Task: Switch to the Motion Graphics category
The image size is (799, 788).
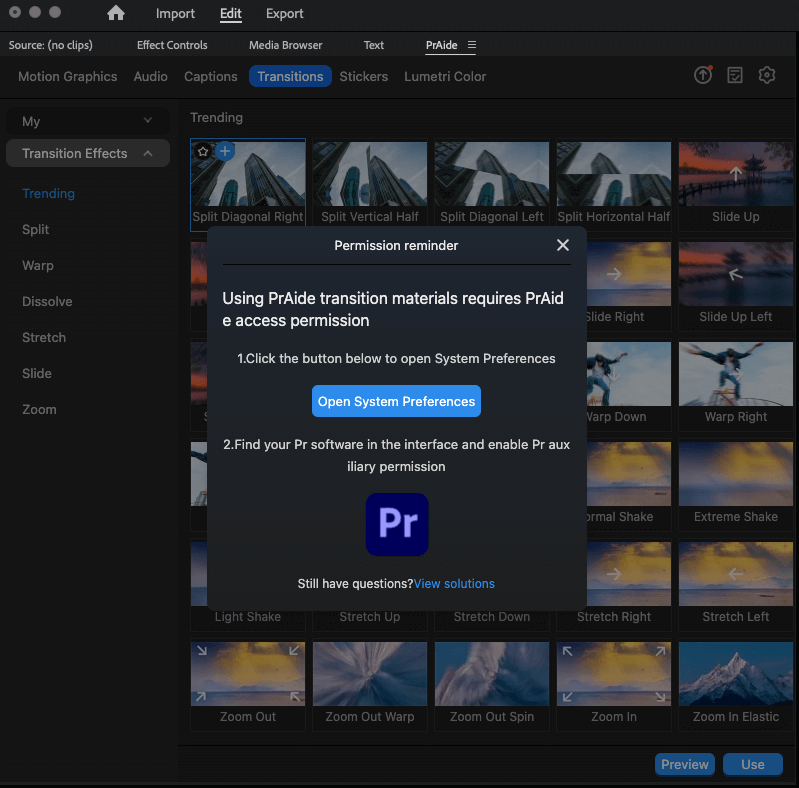Action: click(68, 76)
